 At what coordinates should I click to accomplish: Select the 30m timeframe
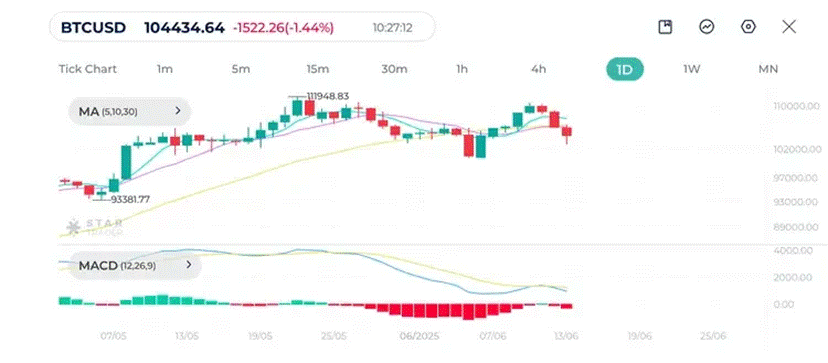coord(394,69)
